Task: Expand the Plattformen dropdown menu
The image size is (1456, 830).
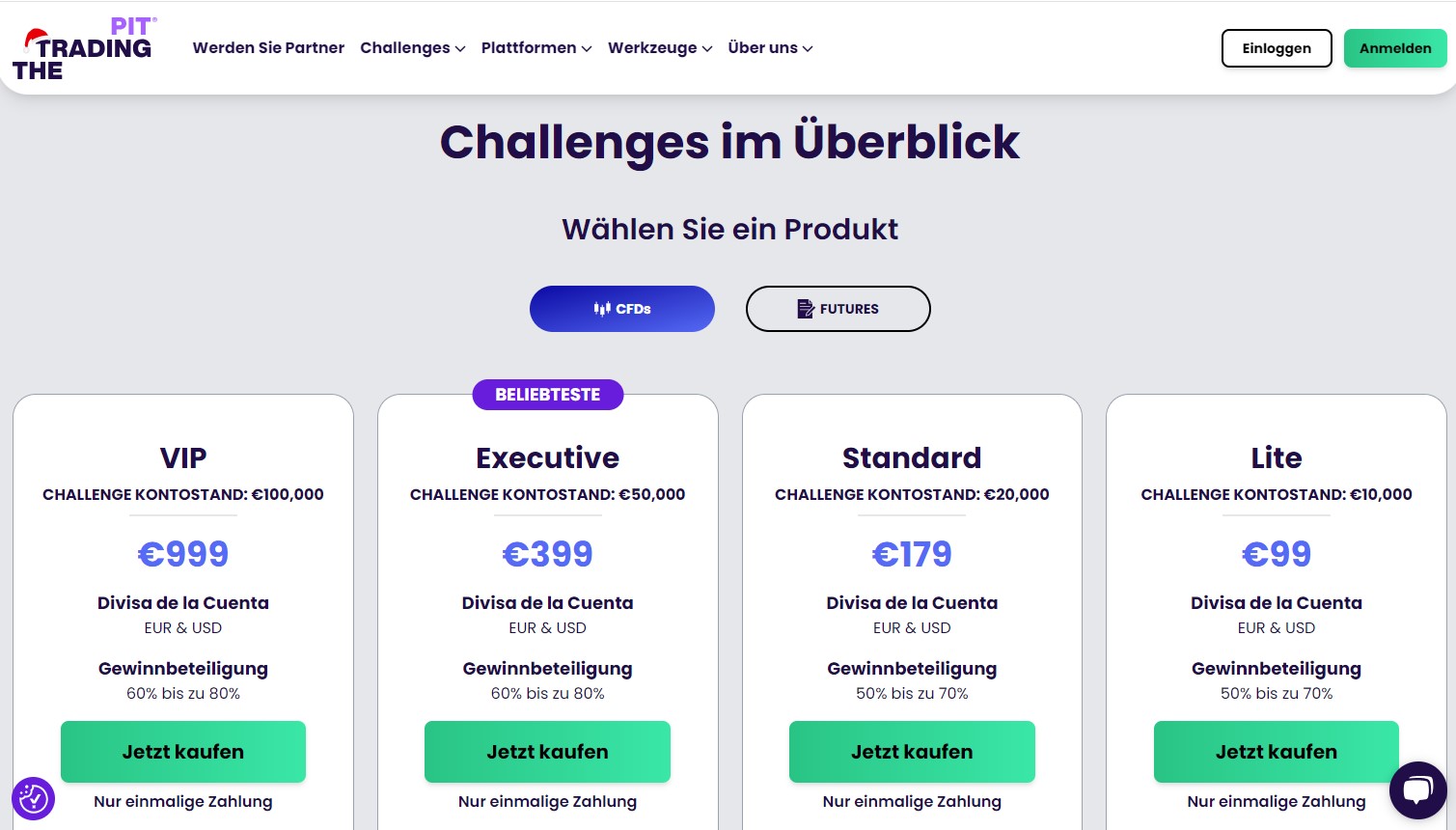Action: [536, 48]
